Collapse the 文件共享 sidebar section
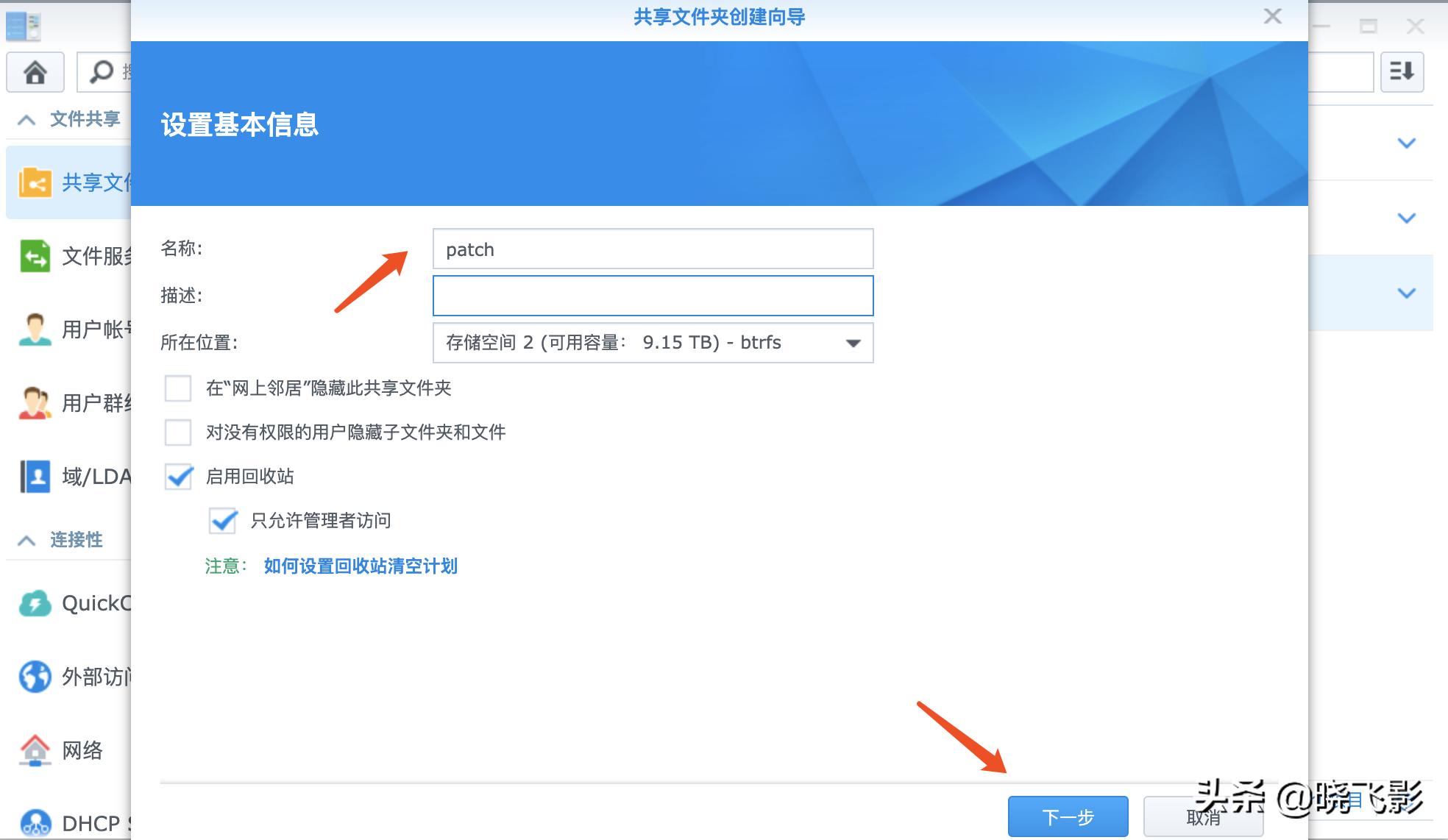The image size is (1448, 840). 27,118
